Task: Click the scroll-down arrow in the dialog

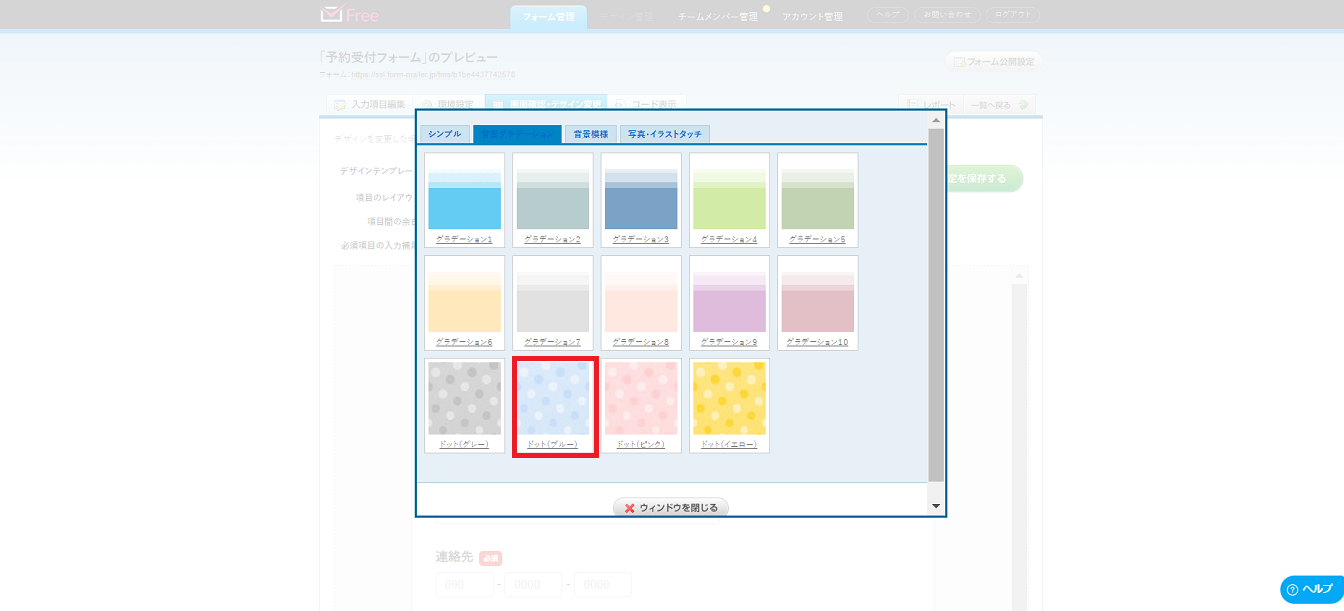Action: (936, 506)
